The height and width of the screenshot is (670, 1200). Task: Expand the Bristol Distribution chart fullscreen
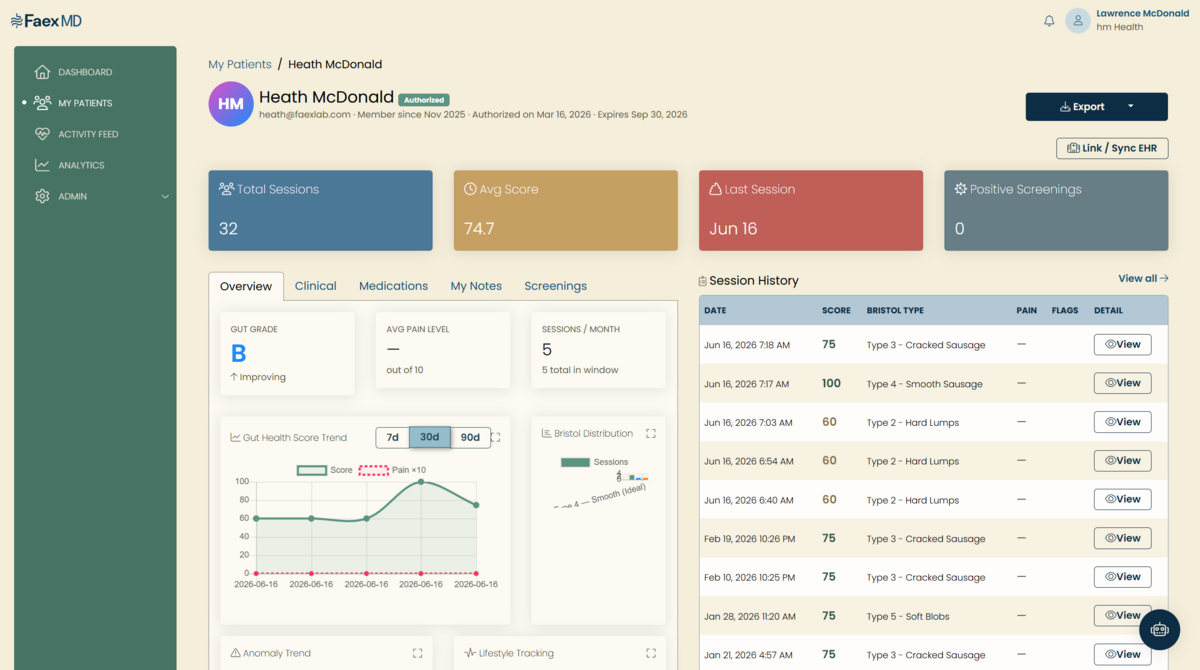pyautogui.click(x=651, y=433)
